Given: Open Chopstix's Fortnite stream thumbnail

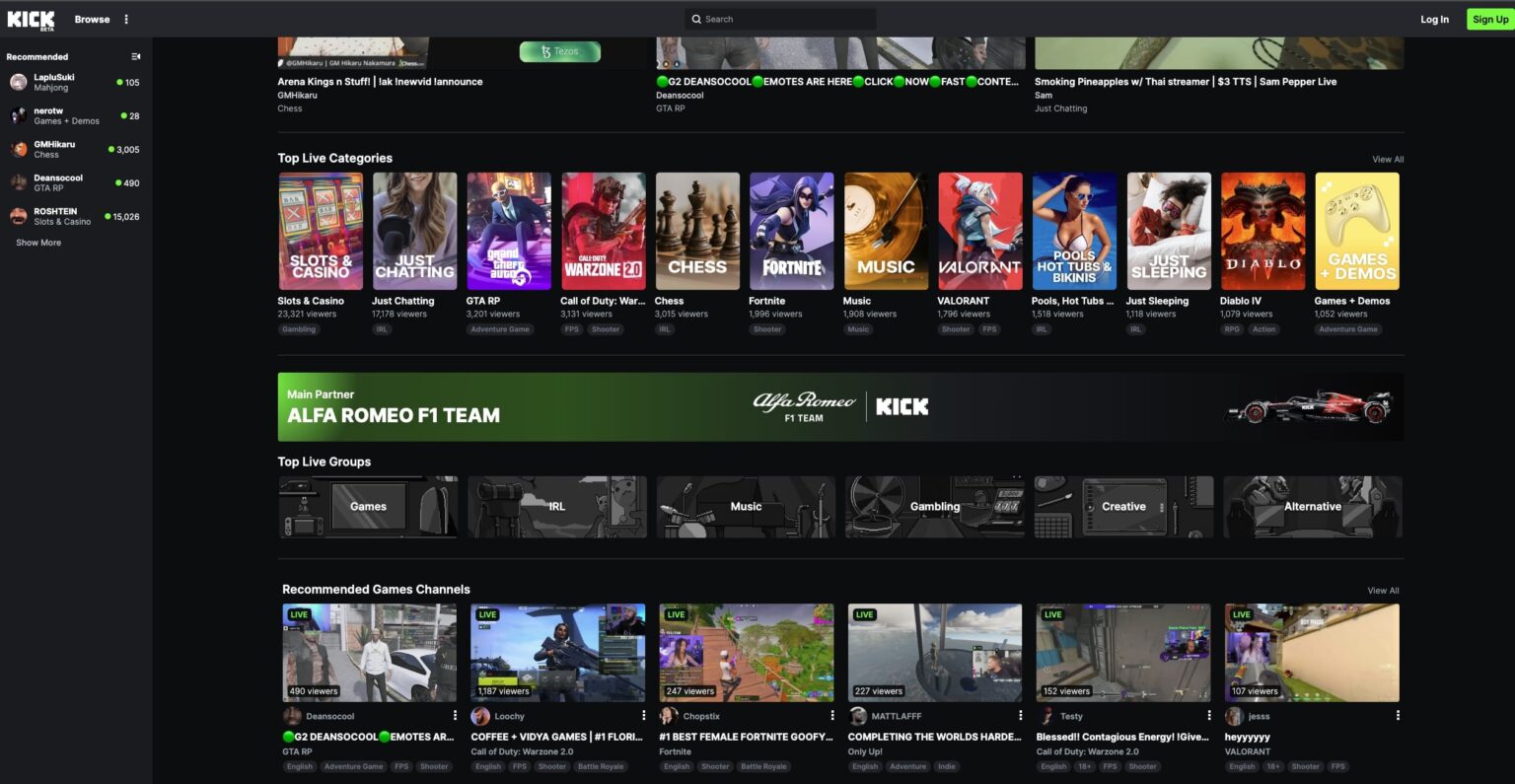Looking at the screenshot, I should (747, 653).
